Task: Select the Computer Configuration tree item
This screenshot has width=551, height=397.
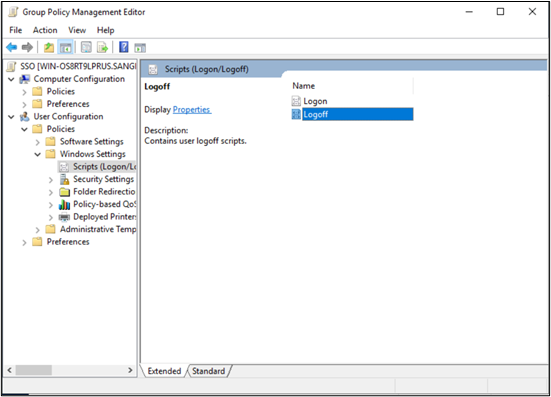Action: point(79,79)
